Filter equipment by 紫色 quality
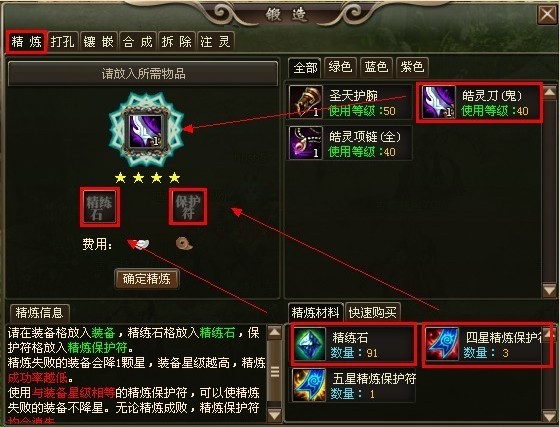The width and height of the screenshot is (559, 427). [412, 67]
